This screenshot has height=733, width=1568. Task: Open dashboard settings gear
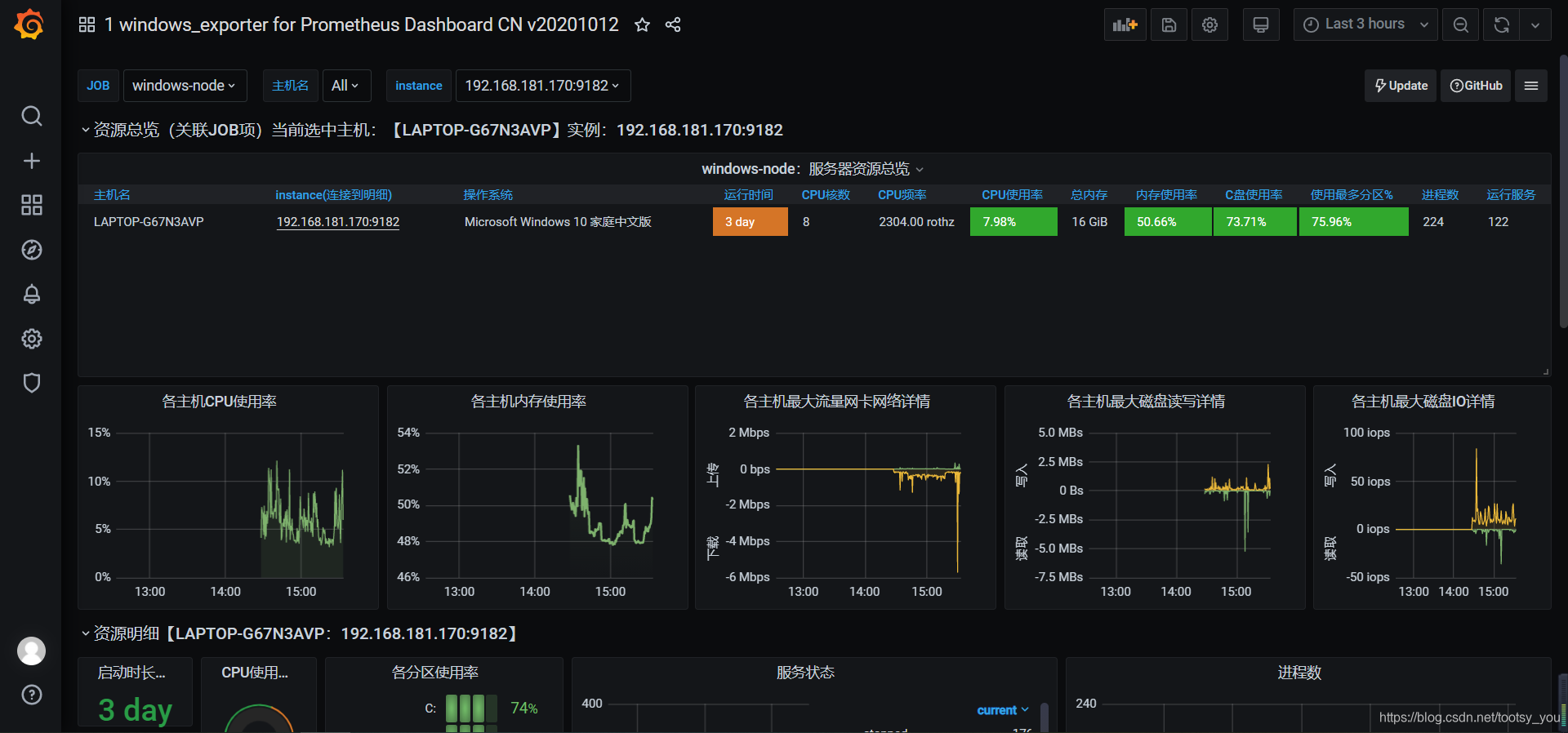[1209, 24]
